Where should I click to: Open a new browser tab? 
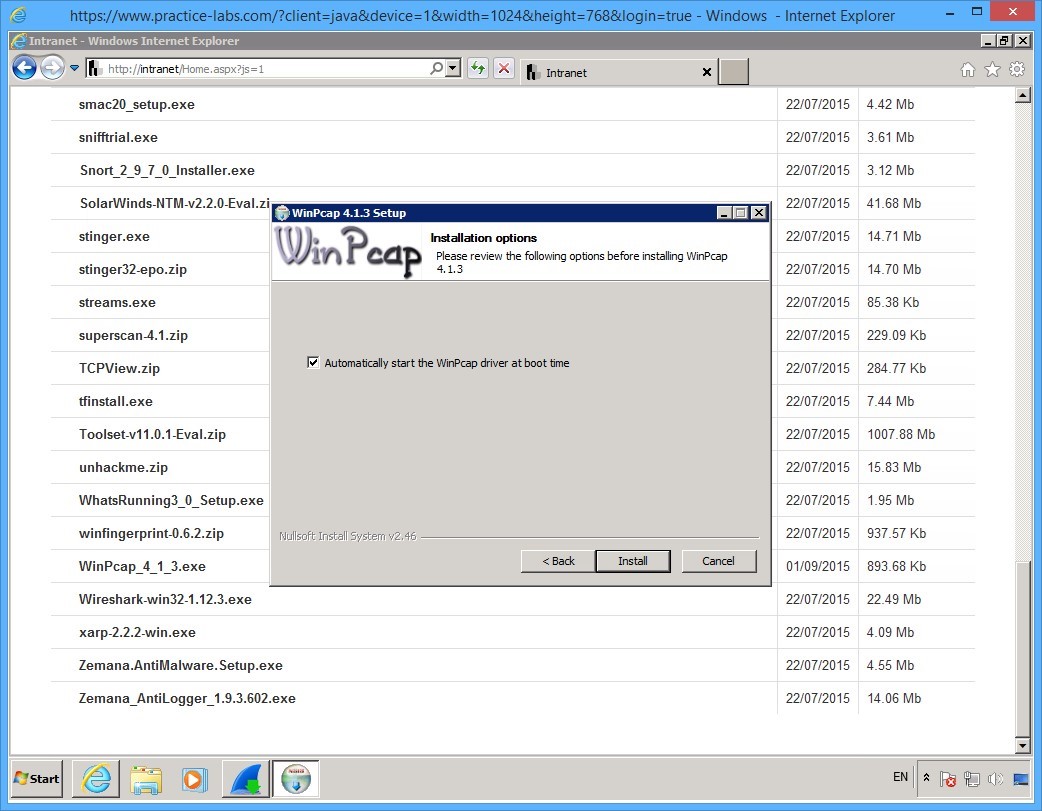(733, 72)
